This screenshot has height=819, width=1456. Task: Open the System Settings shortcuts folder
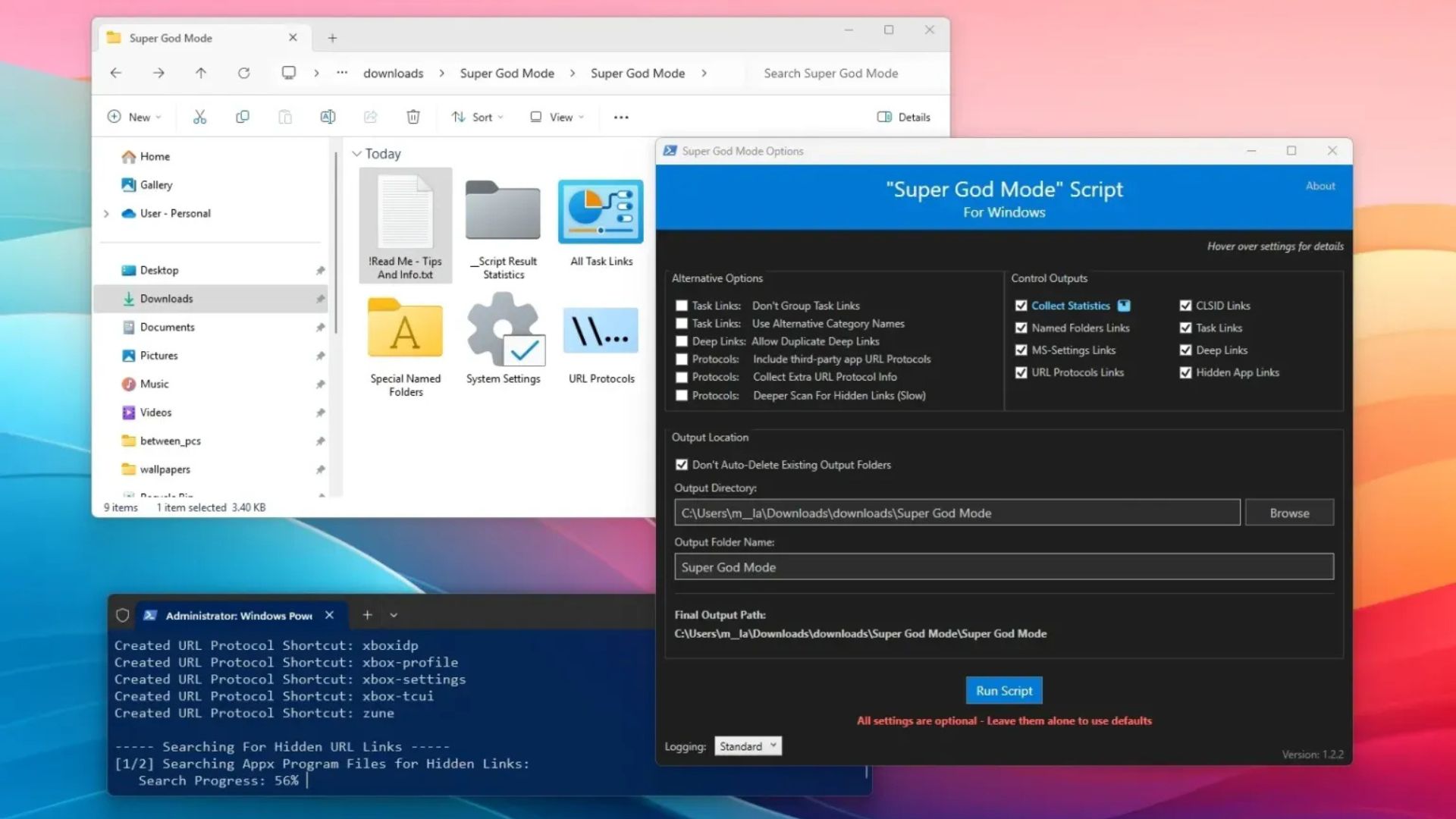click(x=503, y=334)
